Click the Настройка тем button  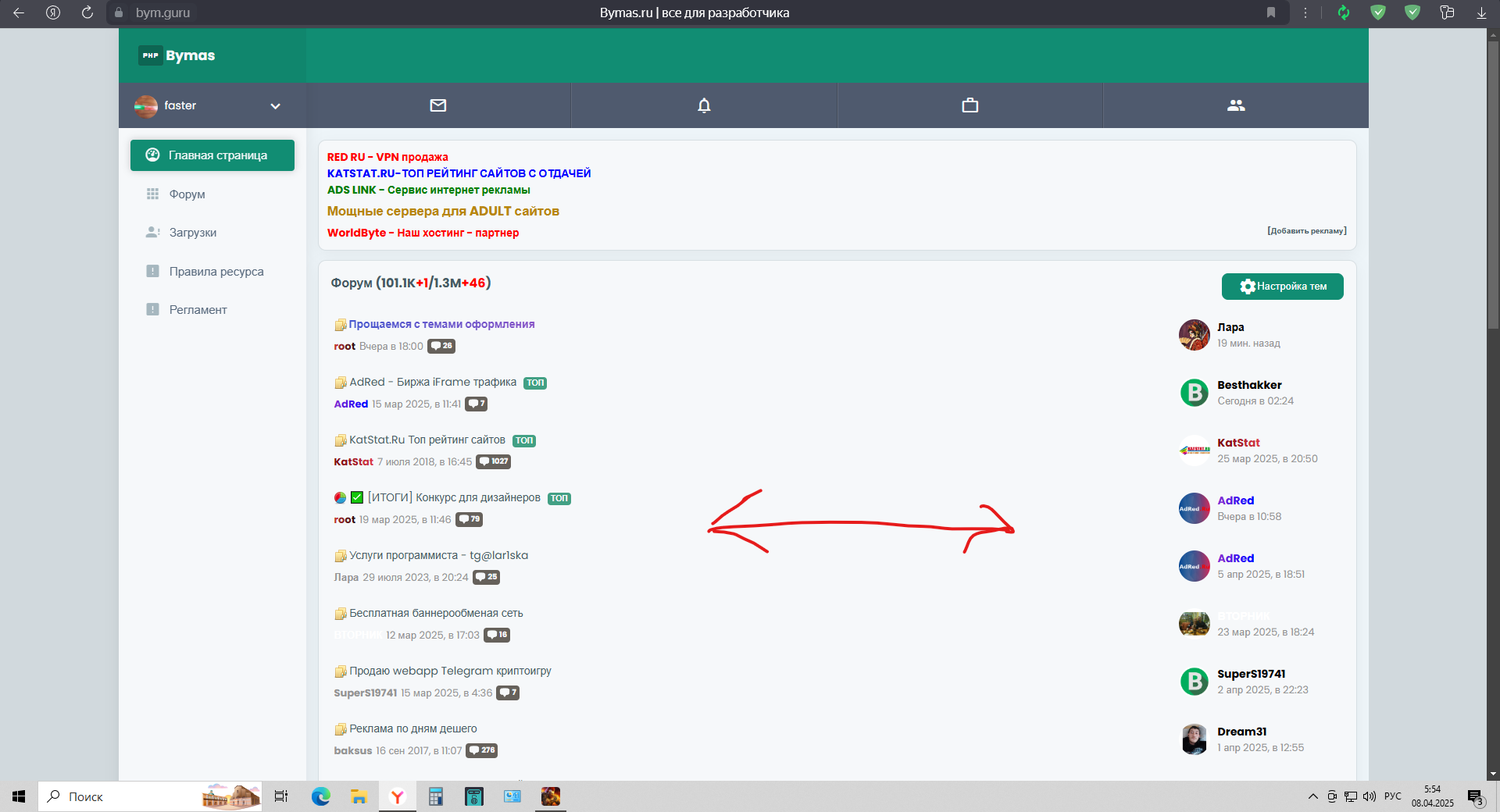point(1282,287)
